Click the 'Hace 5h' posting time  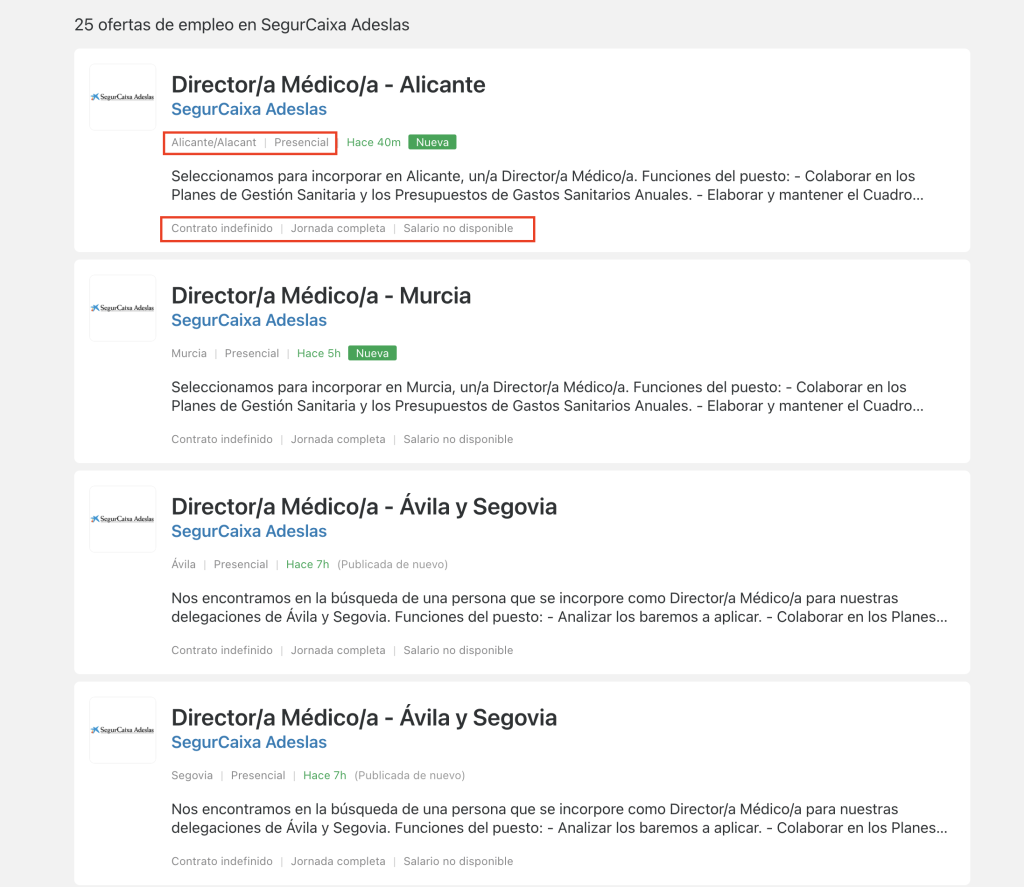[x=319, y=353]
